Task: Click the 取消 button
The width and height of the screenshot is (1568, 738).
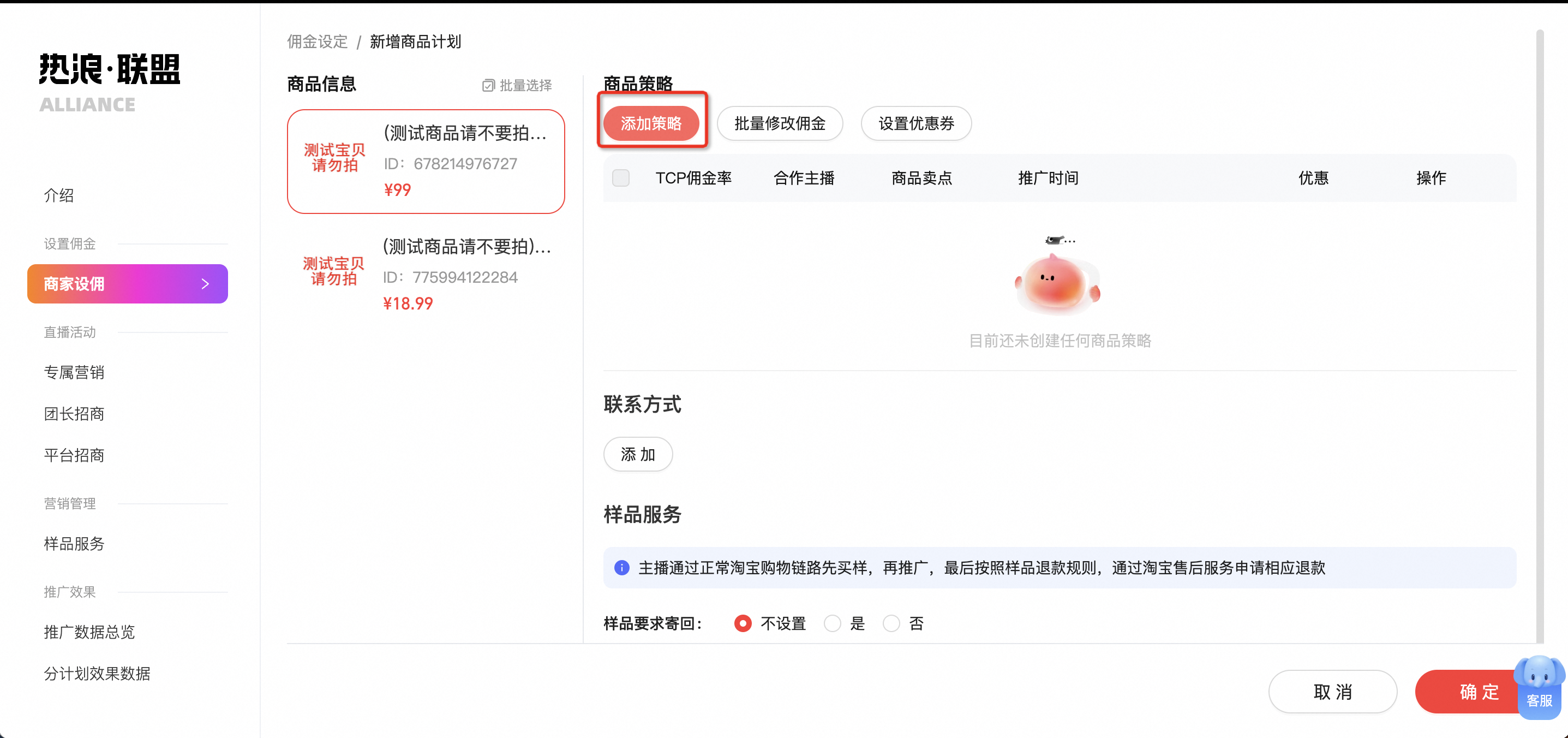Action: 1333,692
